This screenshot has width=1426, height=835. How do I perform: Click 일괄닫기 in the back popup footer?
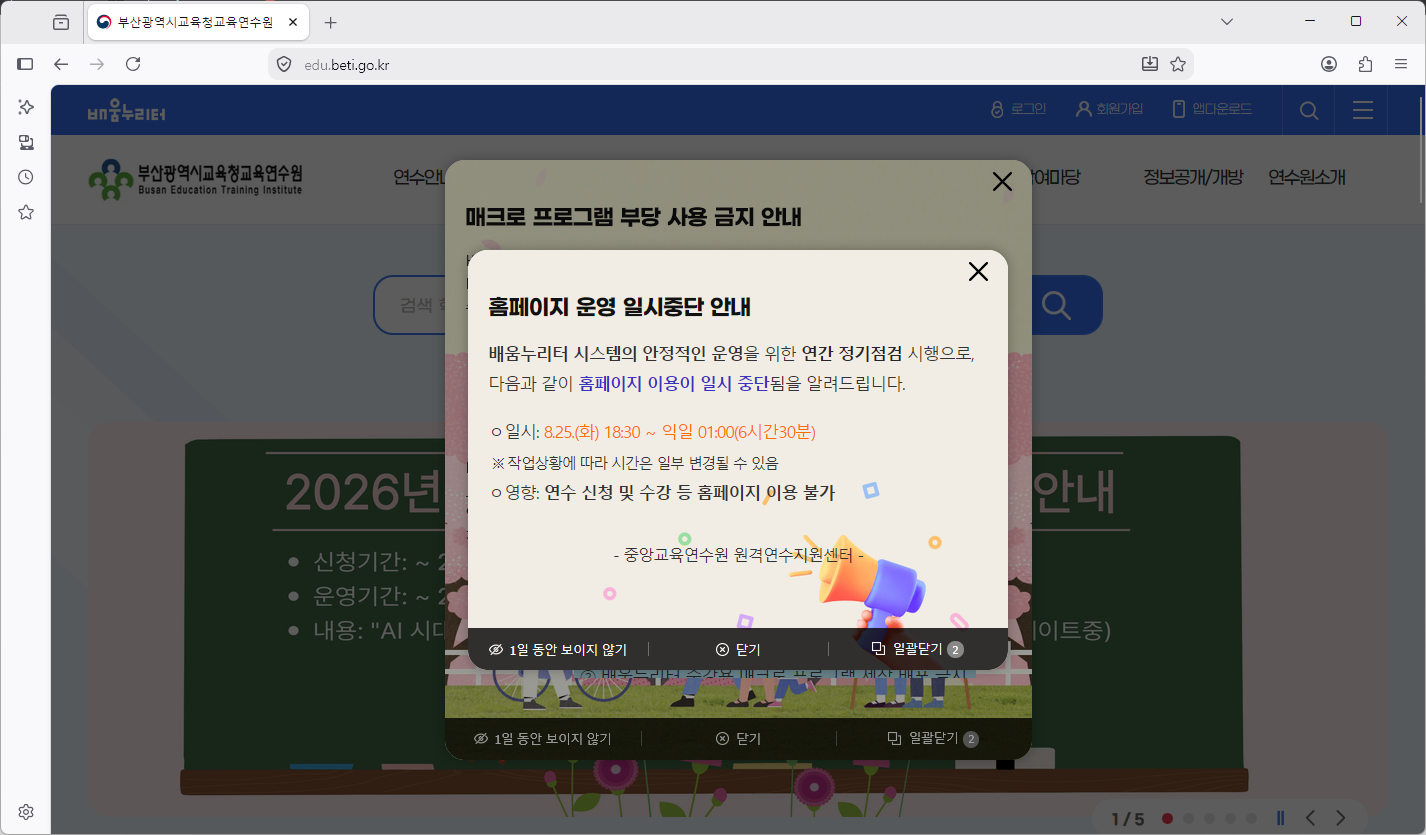pos(933,739)
